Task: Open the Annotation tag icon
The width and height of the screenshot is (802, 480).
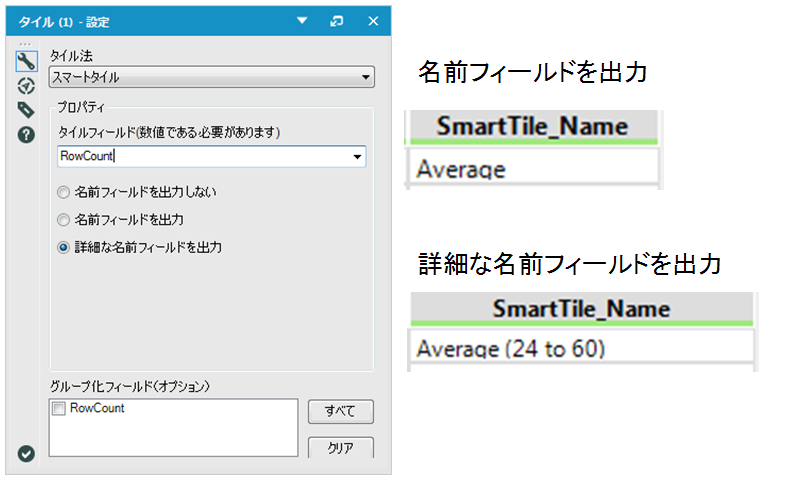Action: coord(27,109)
